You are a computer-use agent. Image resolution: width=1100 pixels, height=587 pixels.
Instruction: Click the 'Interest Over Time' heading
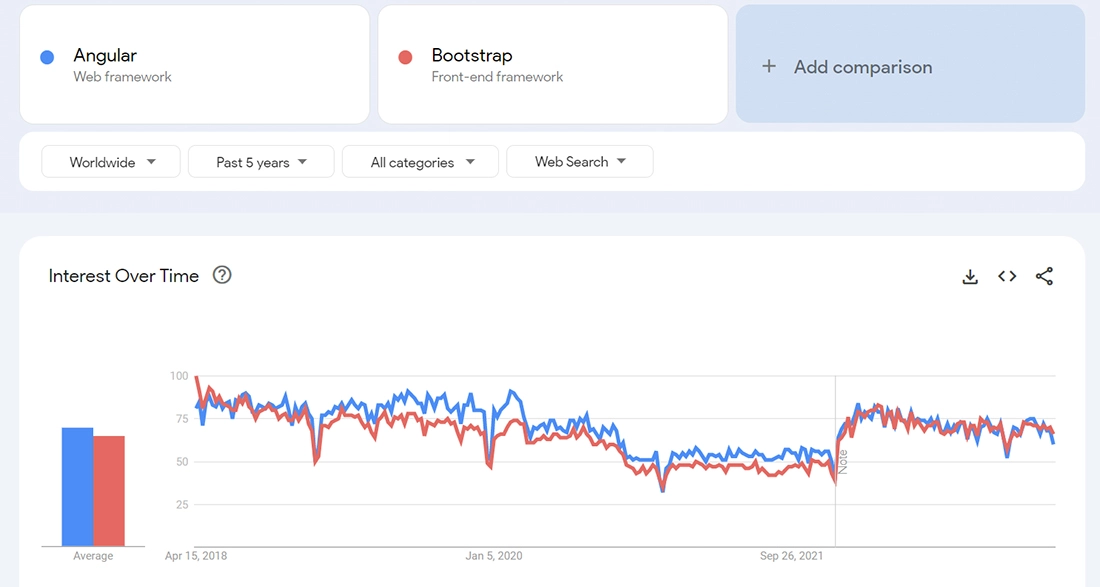[x=123, y=276]
